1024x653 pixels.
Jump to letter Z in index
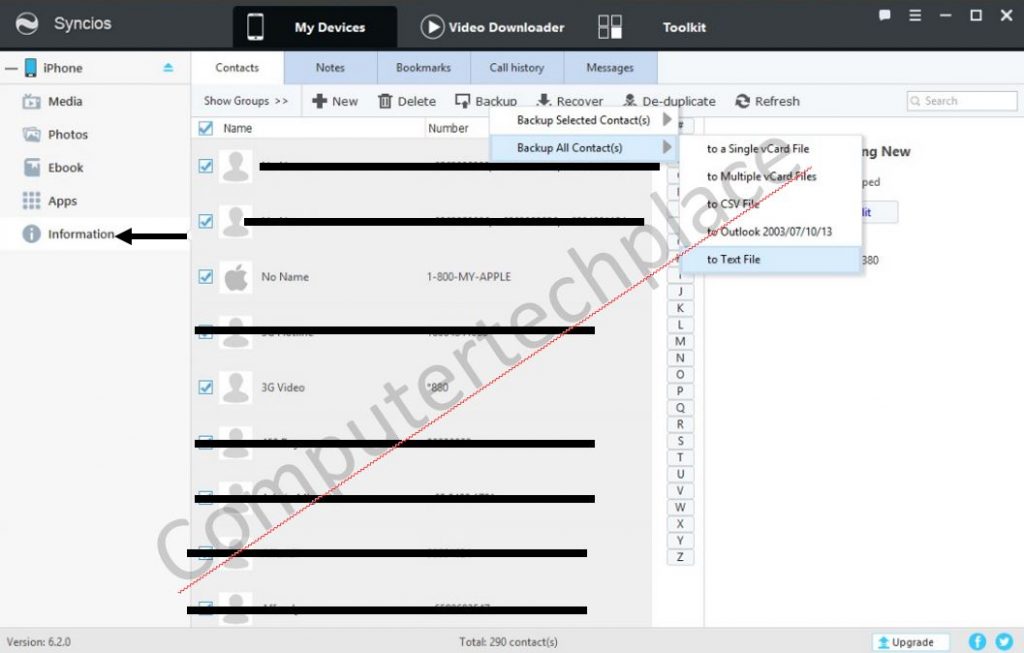[680, 556]
